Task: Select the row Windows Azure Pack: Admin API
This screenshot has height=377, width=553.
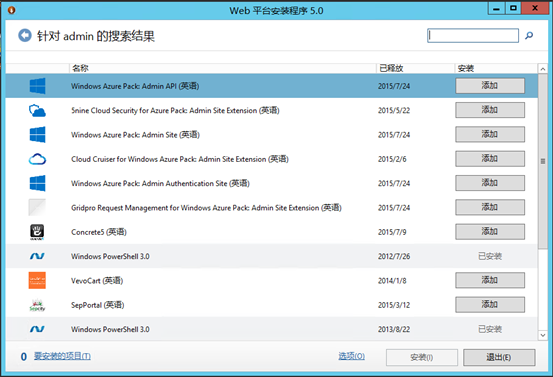Action: (272, 86)
